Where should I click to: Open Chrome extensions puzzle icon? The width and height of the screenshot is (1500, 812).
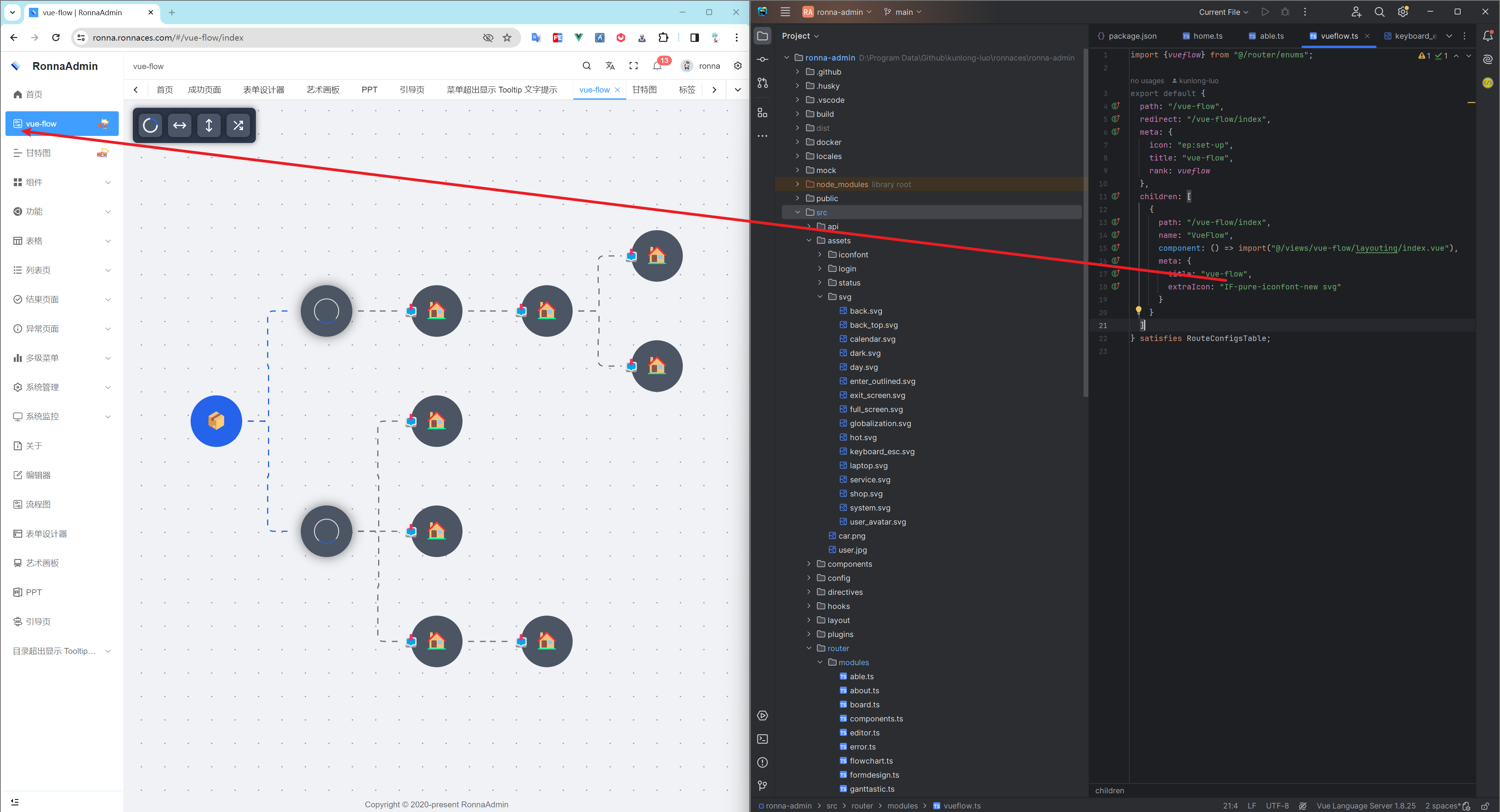coord(663,37)
